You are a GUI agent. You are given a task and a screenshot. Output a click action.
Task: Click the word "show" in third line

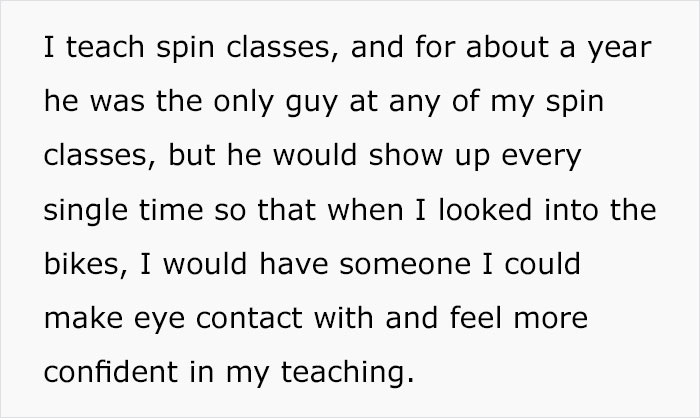(406, 155)
